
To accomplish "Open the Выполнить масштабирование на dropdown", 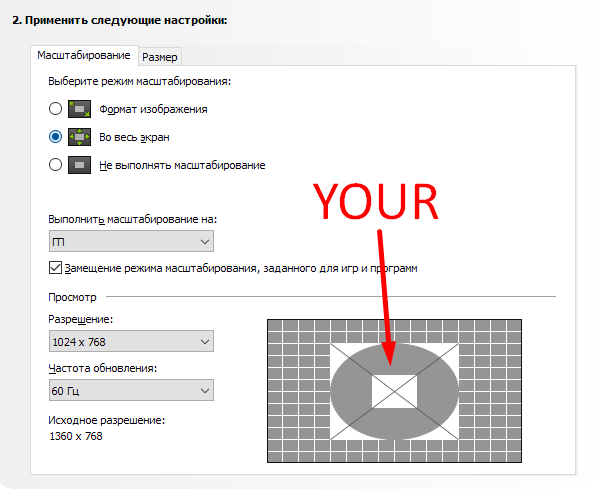I will pos(131,241).
